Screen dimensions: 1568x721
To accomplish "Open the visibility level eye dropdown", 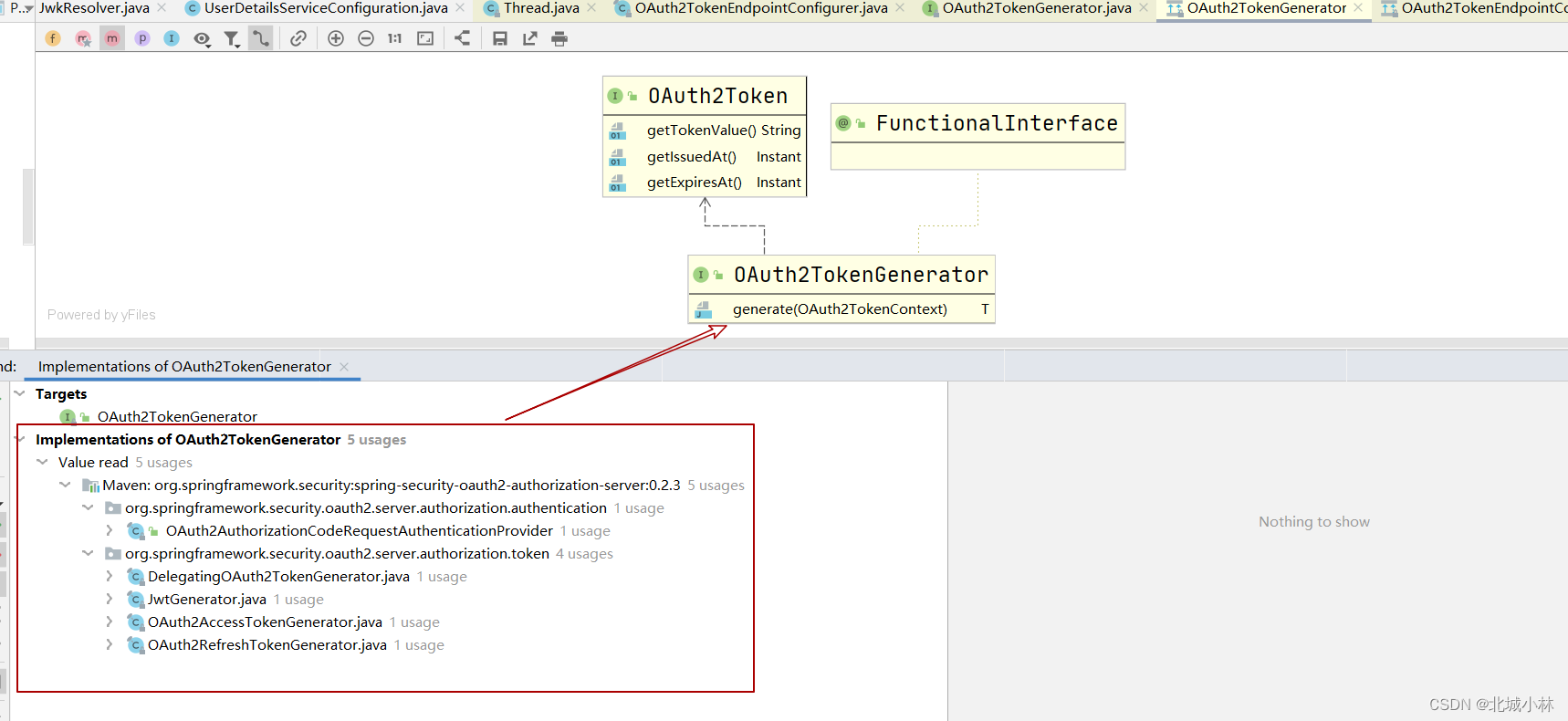I will tap(202, 38).
